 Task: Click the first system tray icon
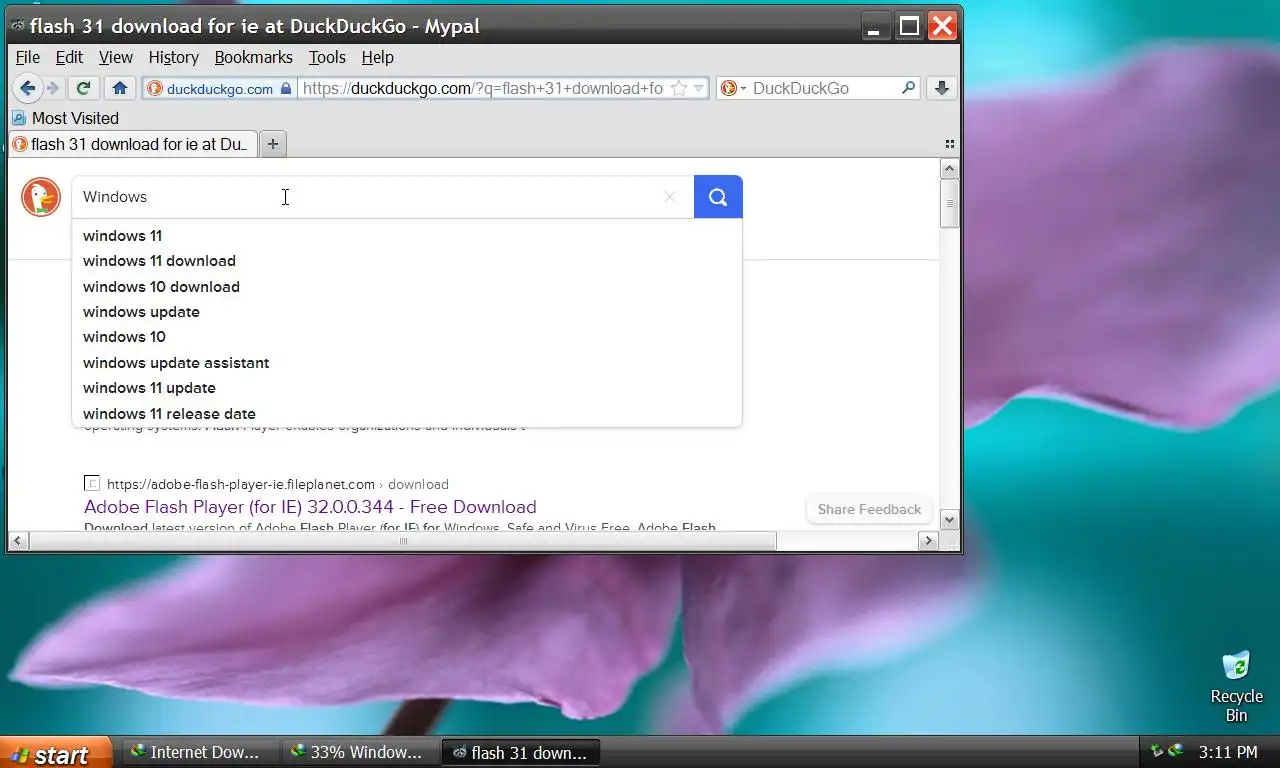[1157, 751]
